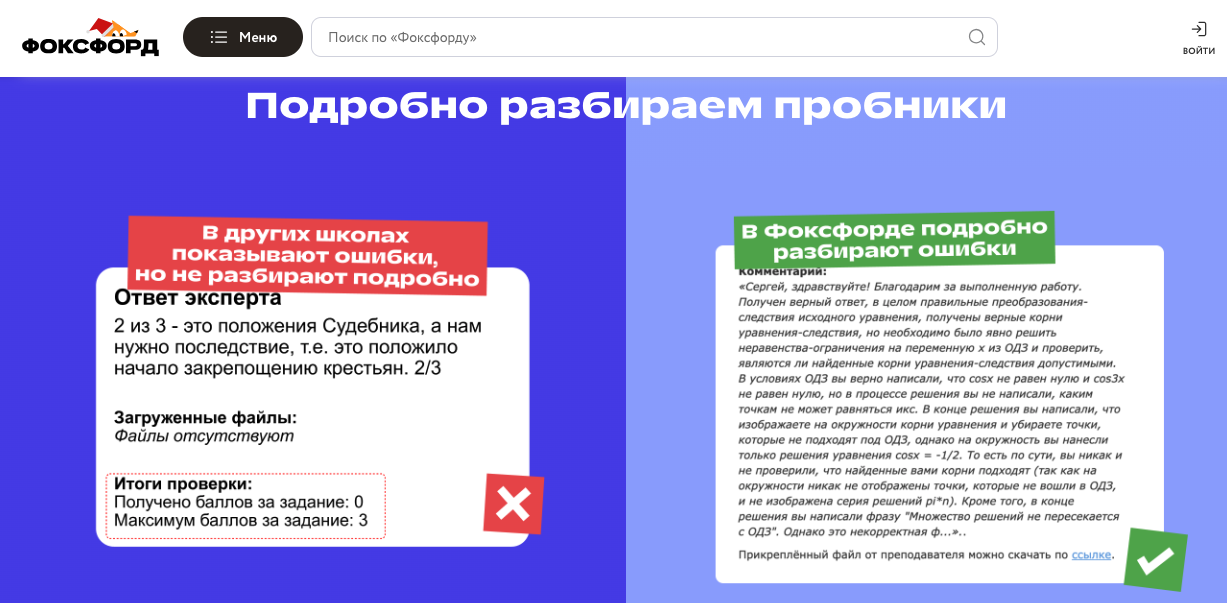The width and height of the screenshot is (1227, 603).
Task: Click Максимум баллов за задание: 3
Action: click(x=241, y=520)
